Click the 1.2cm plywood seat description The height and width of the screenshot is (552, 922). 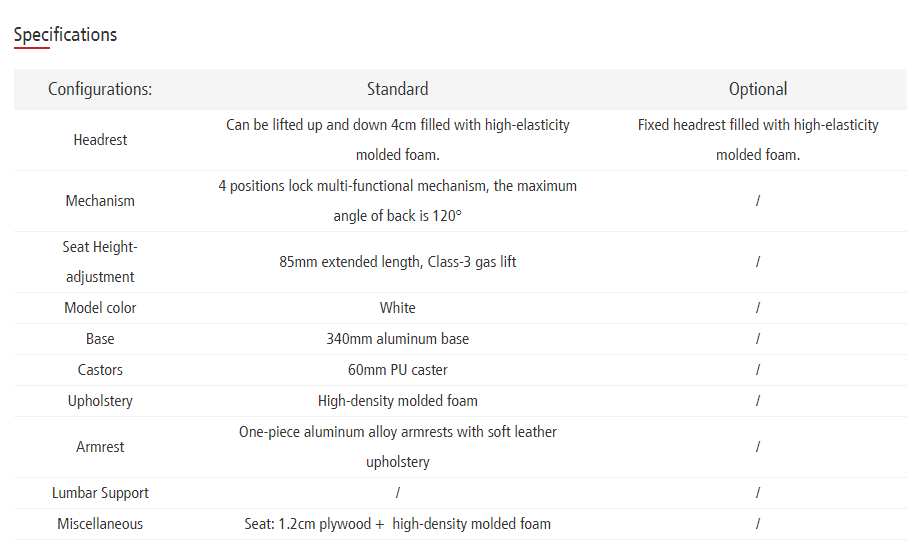[397, 524]
